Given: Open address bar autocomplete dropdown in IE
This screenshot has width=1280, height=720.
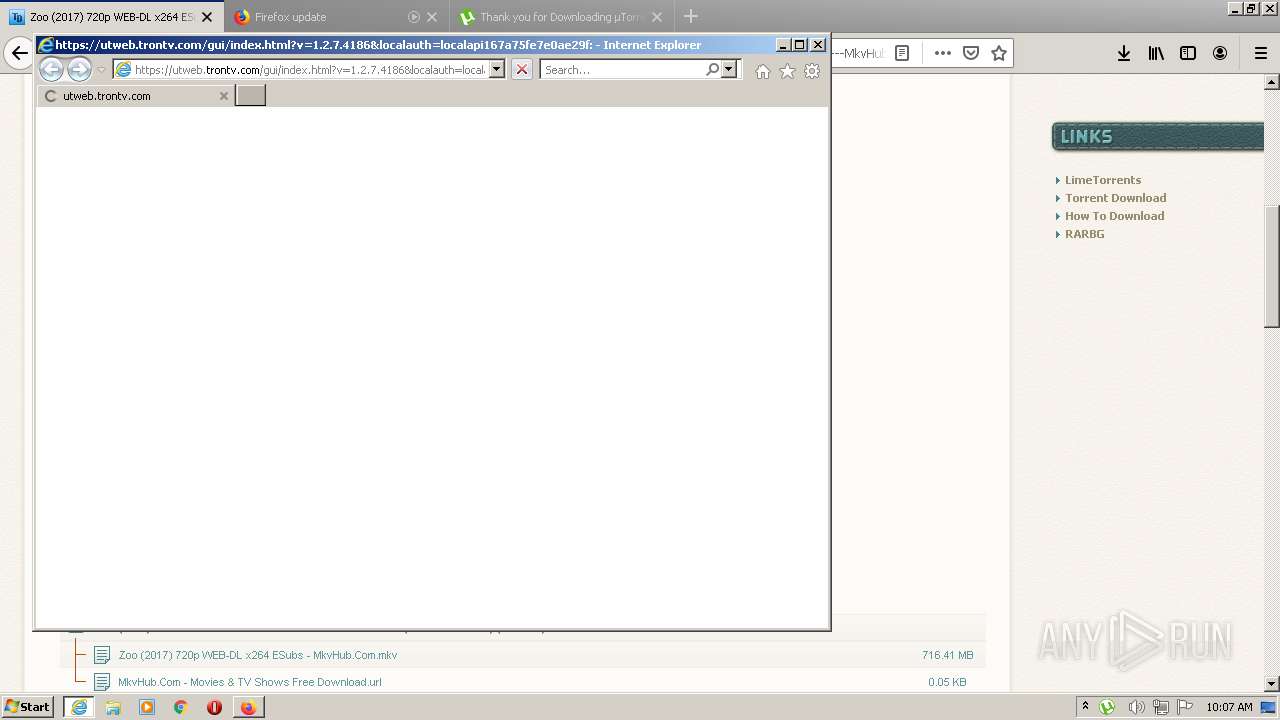Looking at the screenshot, I should [496, 70].
